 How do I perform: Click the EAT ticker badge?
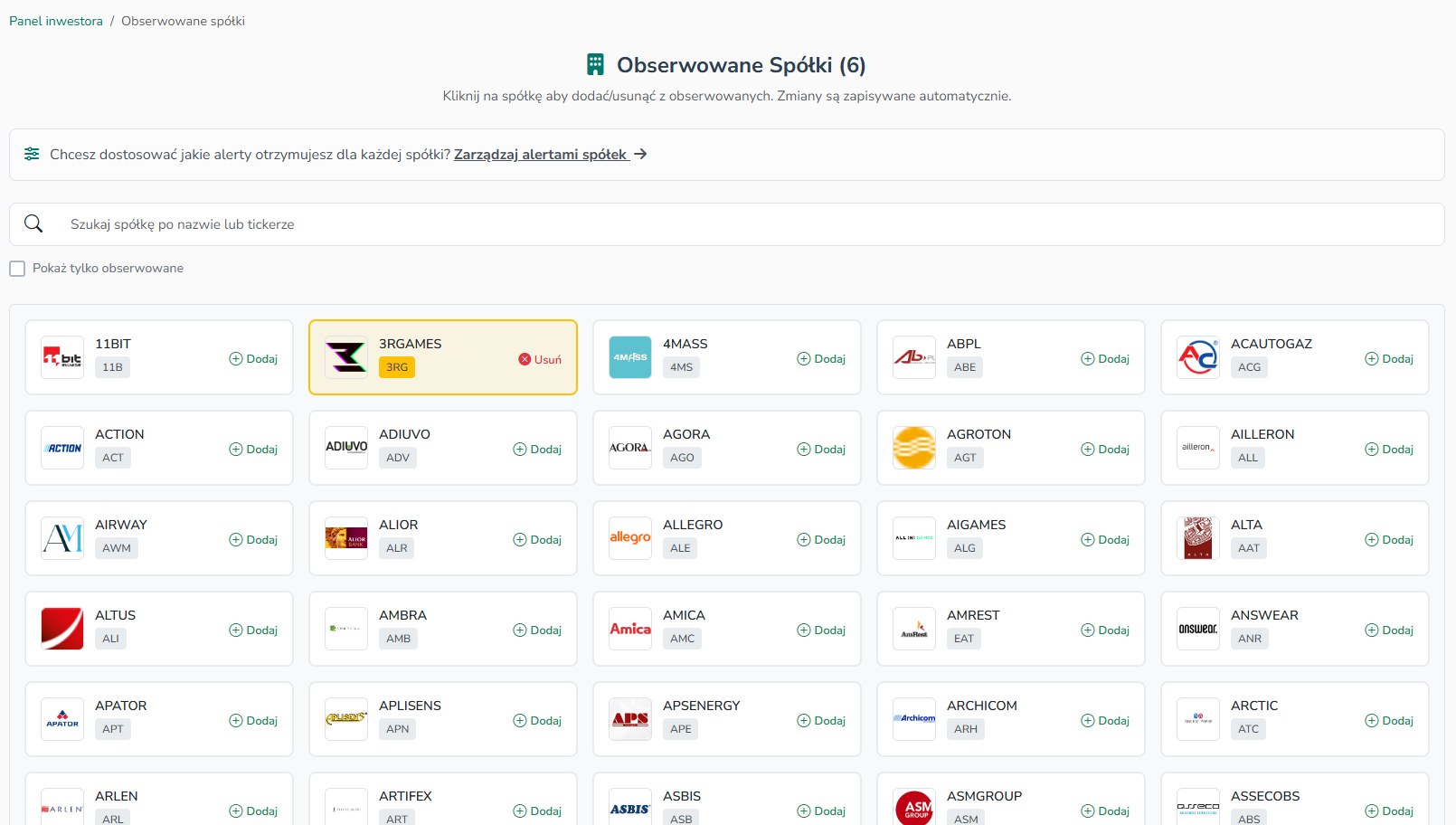pos(964,639)
